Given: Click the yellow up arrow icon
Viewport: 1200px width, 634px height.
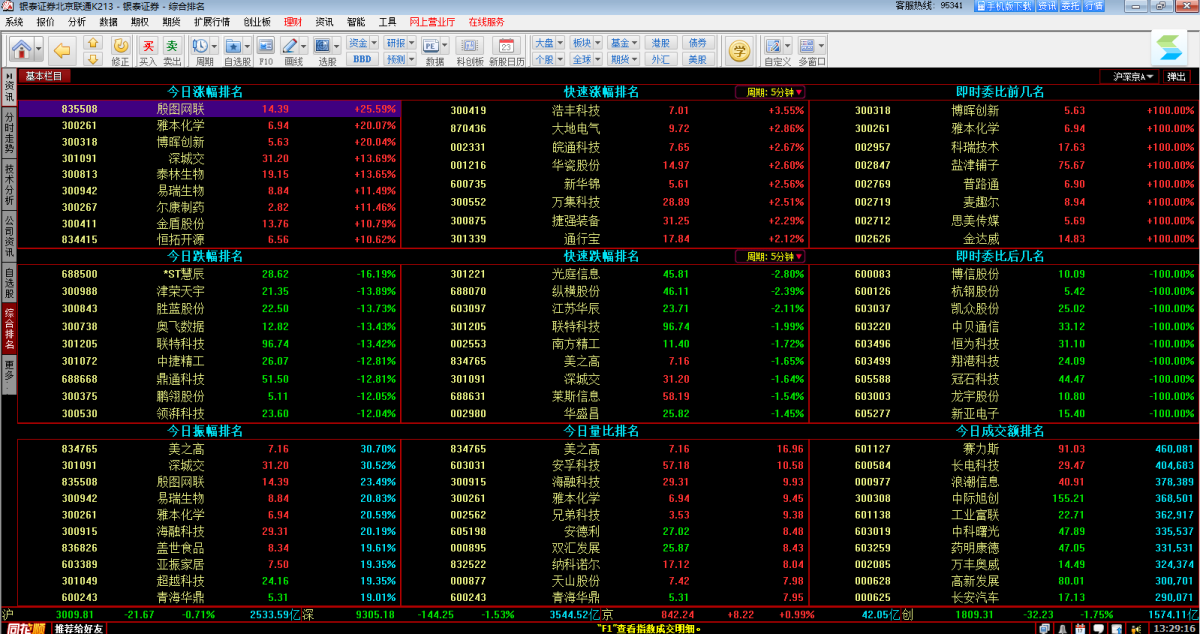Looking at the screenshot, I should [93, 43].
